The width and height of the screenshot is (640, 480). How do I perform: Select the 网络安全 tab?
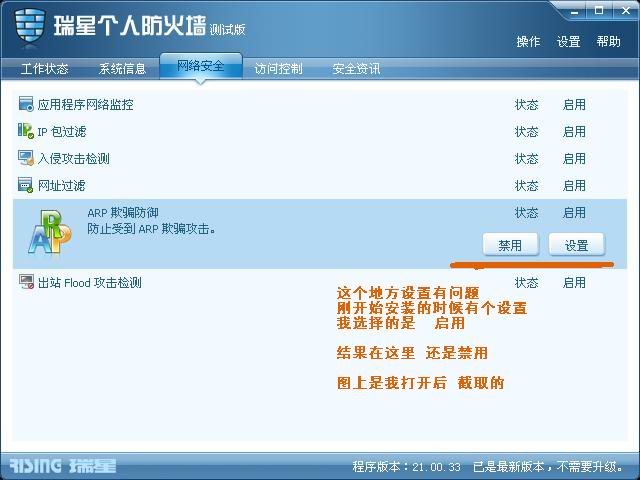point(200,66)
